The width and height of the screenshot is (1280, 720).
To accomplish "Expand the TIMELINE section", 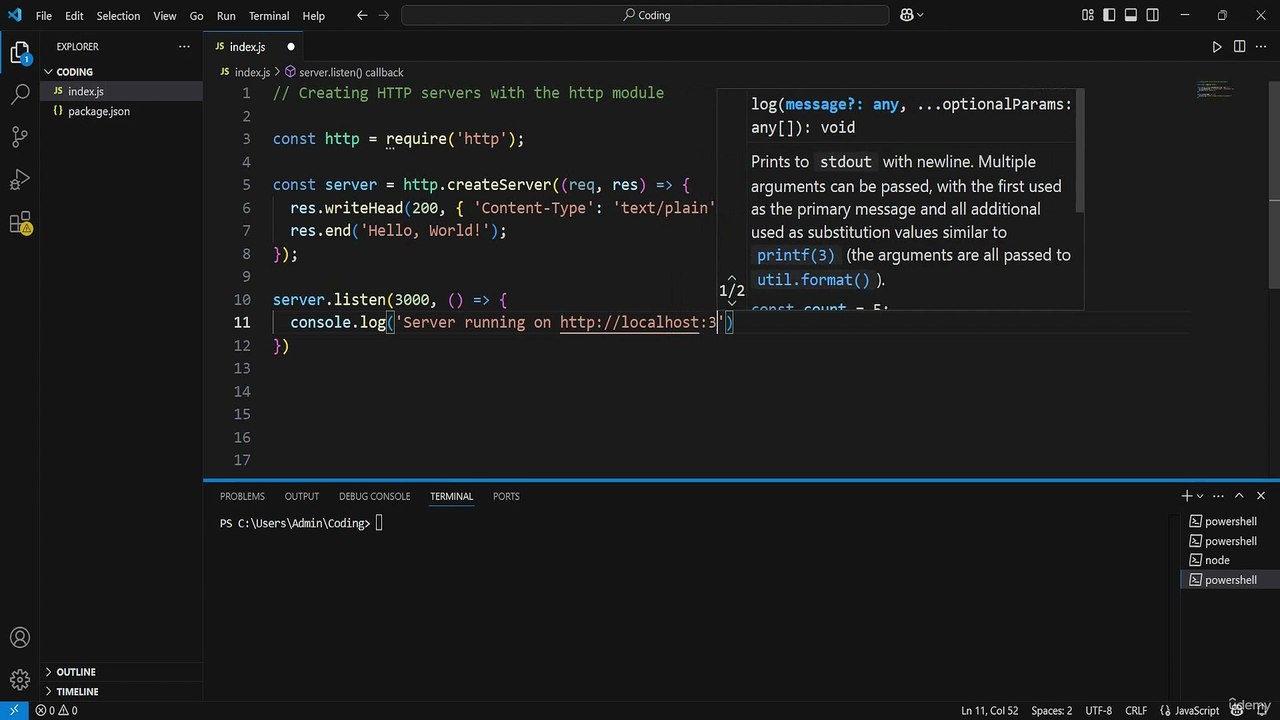I will (x=121, y=691).
